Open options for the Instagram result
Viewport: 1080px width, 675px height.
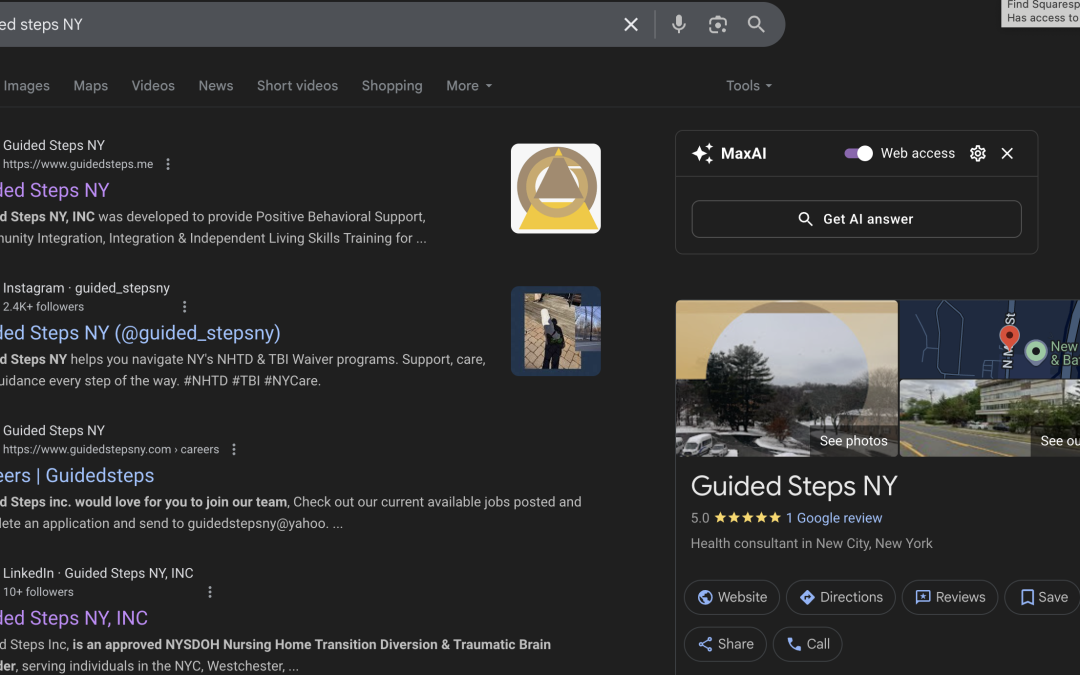pos(184,307)
